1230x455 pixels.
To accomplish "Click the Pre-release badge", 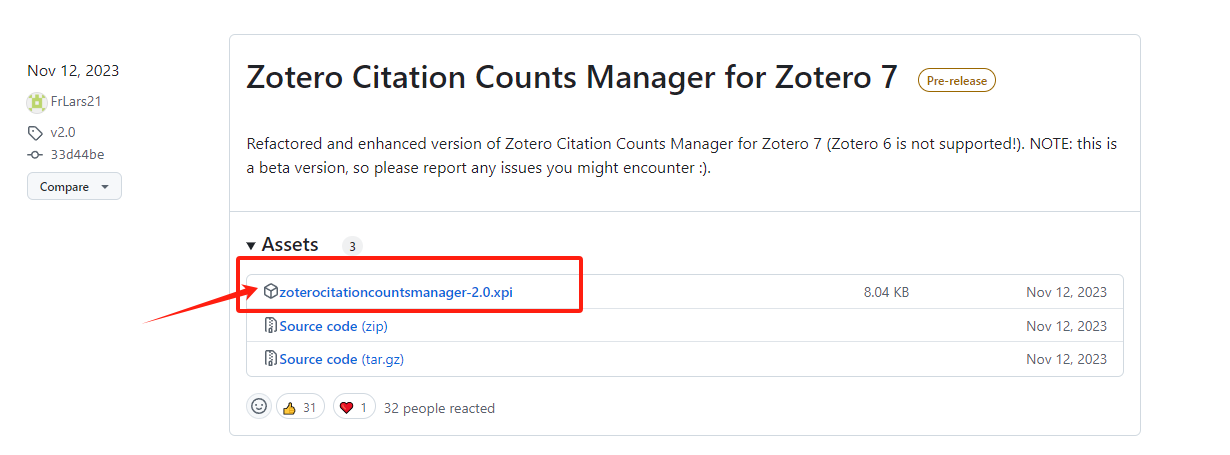I will tap(956, 80).
